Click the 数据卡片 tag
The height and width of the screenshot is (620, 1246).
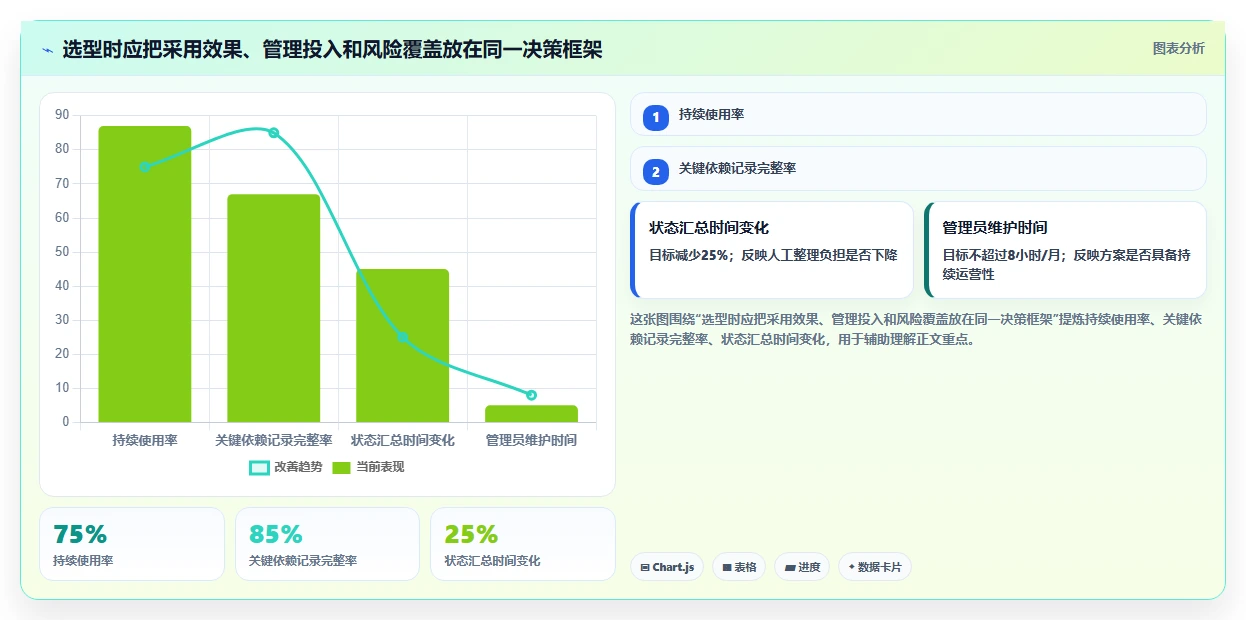click(875, 567)
